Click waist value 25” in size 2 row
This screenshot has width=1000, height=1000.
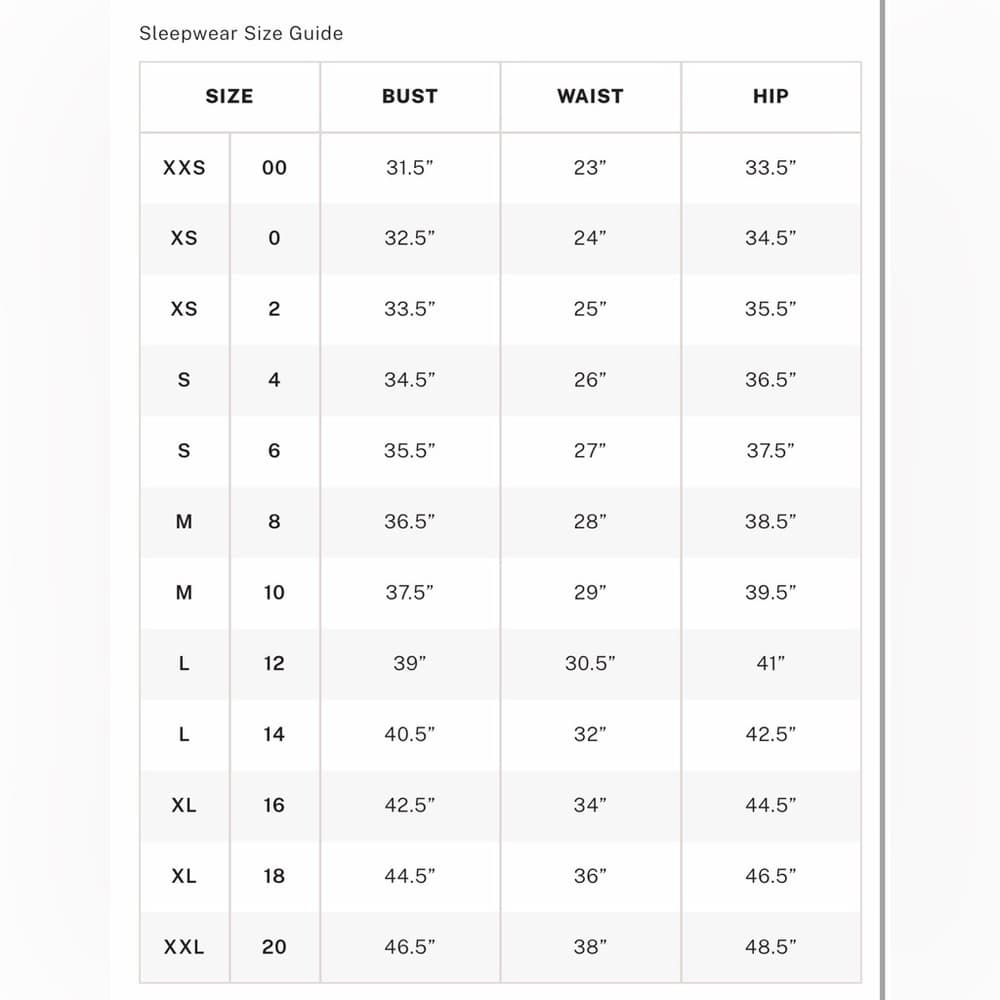(590, 309)
